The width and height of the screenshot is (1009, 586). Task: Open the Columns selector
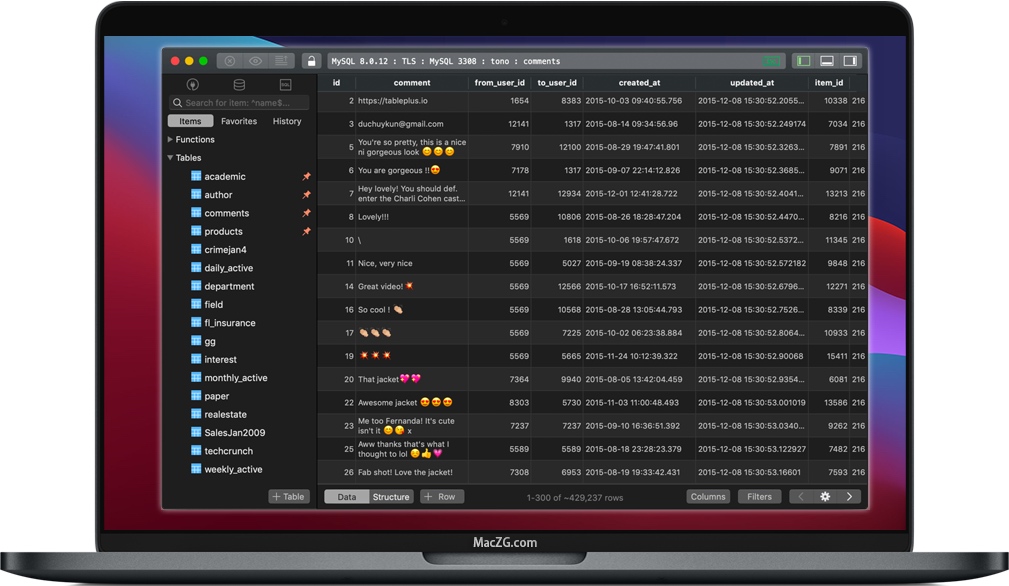tap(708, 496)
